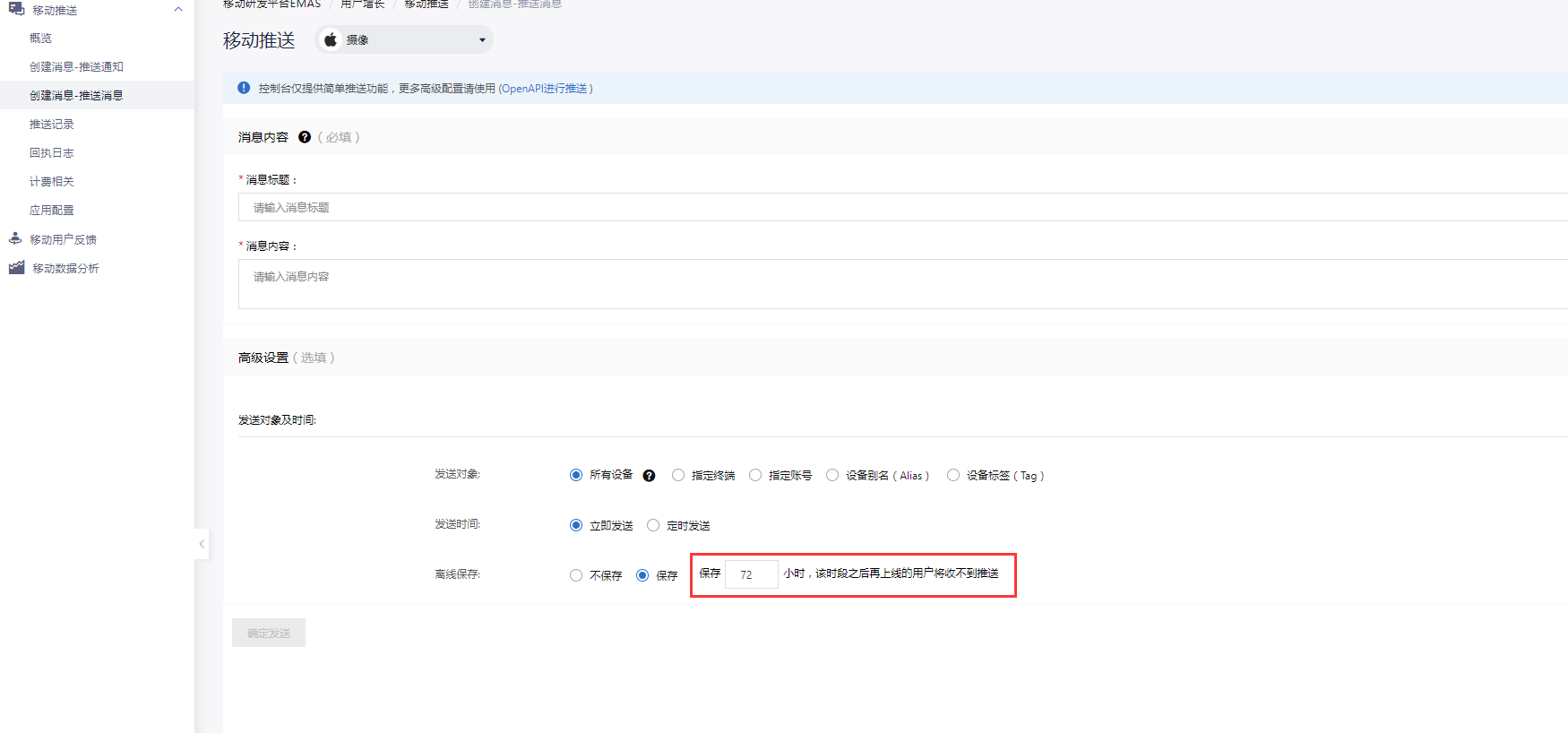Click the Apple platform icon
The height and width of the screenshot is (733, 1568).
point(331,39)
